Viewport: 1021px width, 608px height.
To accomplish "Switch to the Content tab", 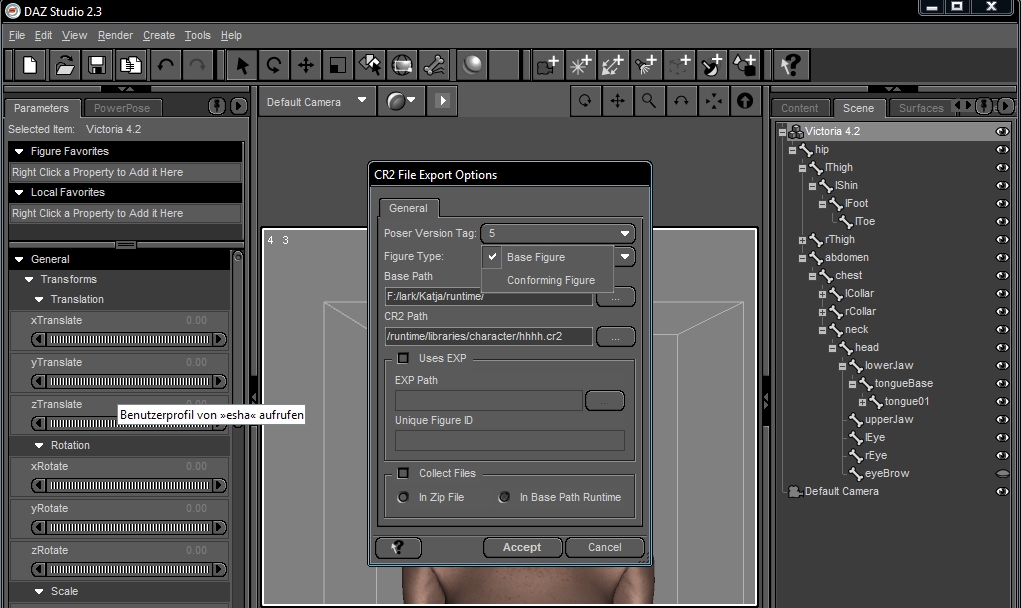I will coord(800,108).
